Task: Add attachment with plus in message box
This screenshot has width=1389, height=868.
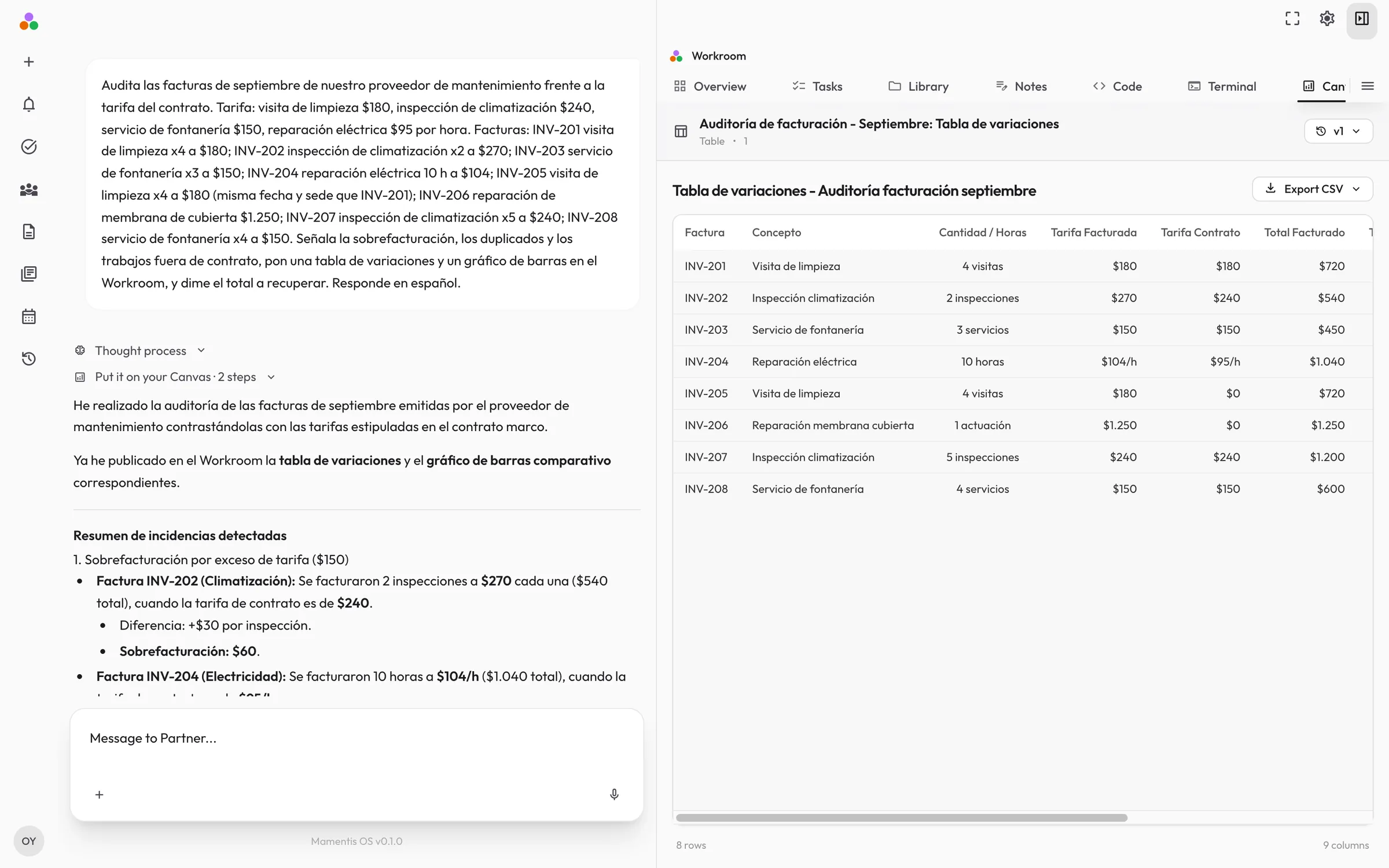Action: click(99, 795)
